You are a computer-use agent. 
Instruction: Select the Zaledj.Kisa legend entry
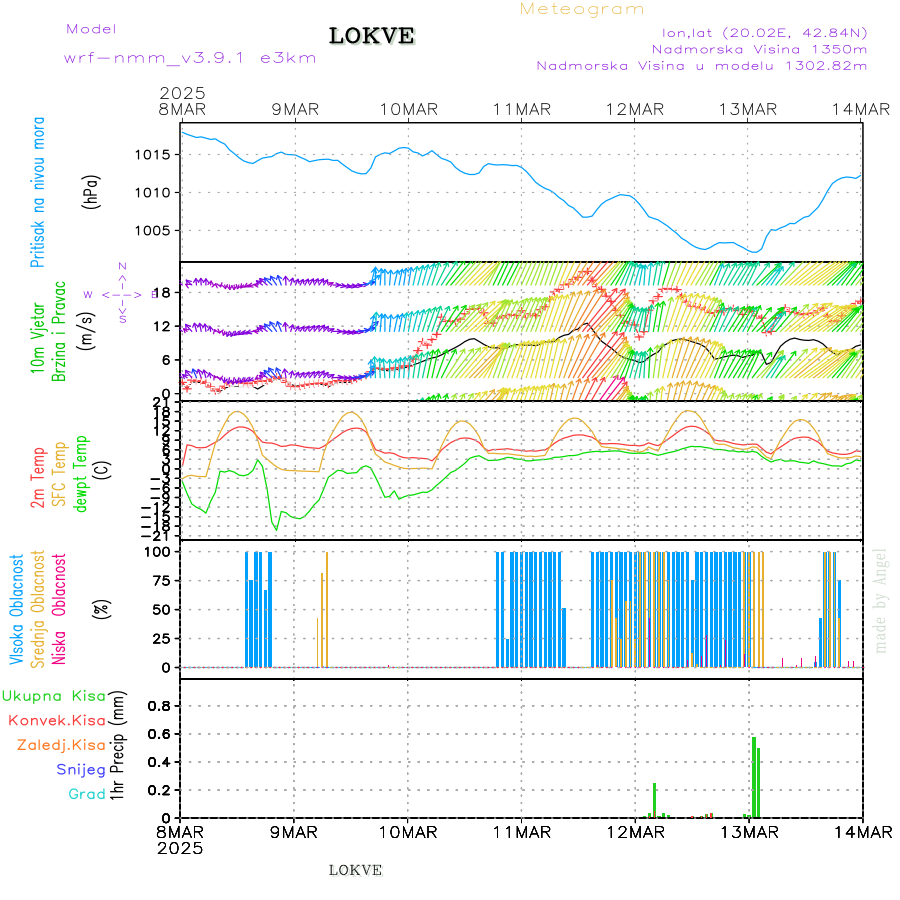[x=61, y=744]
